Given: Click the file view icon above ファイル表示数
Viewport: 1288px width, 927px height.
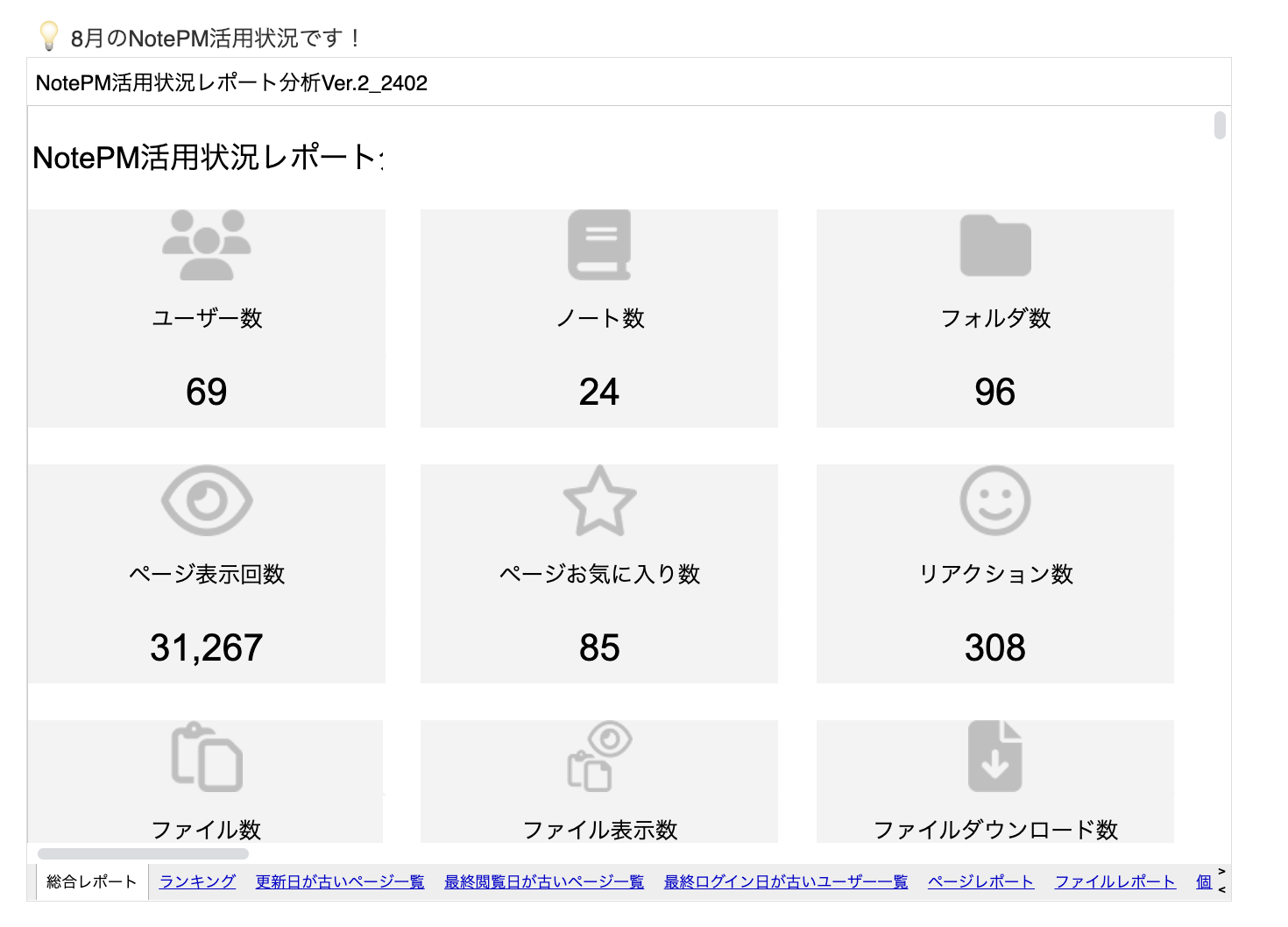Looking at the screenshot, I should point(599,756).
